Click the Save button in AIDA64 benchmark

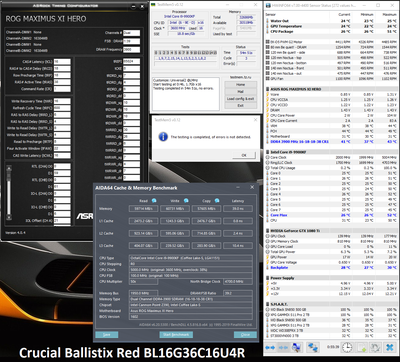tap(107, 335)
